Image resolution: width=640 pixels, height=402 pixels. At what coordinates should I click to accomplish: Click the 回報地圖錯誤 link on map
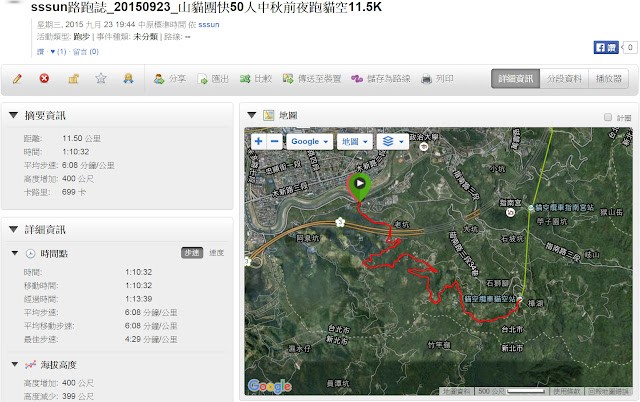pos(608,391)
